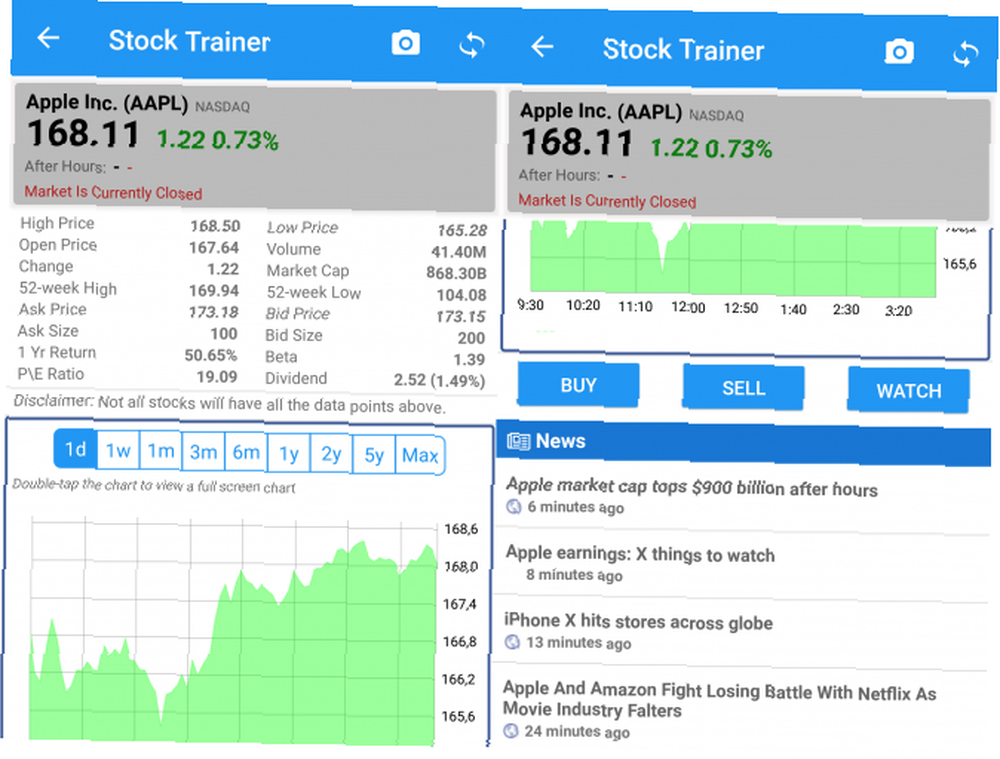Click the Volume value 41.40M

pos(459,251)
